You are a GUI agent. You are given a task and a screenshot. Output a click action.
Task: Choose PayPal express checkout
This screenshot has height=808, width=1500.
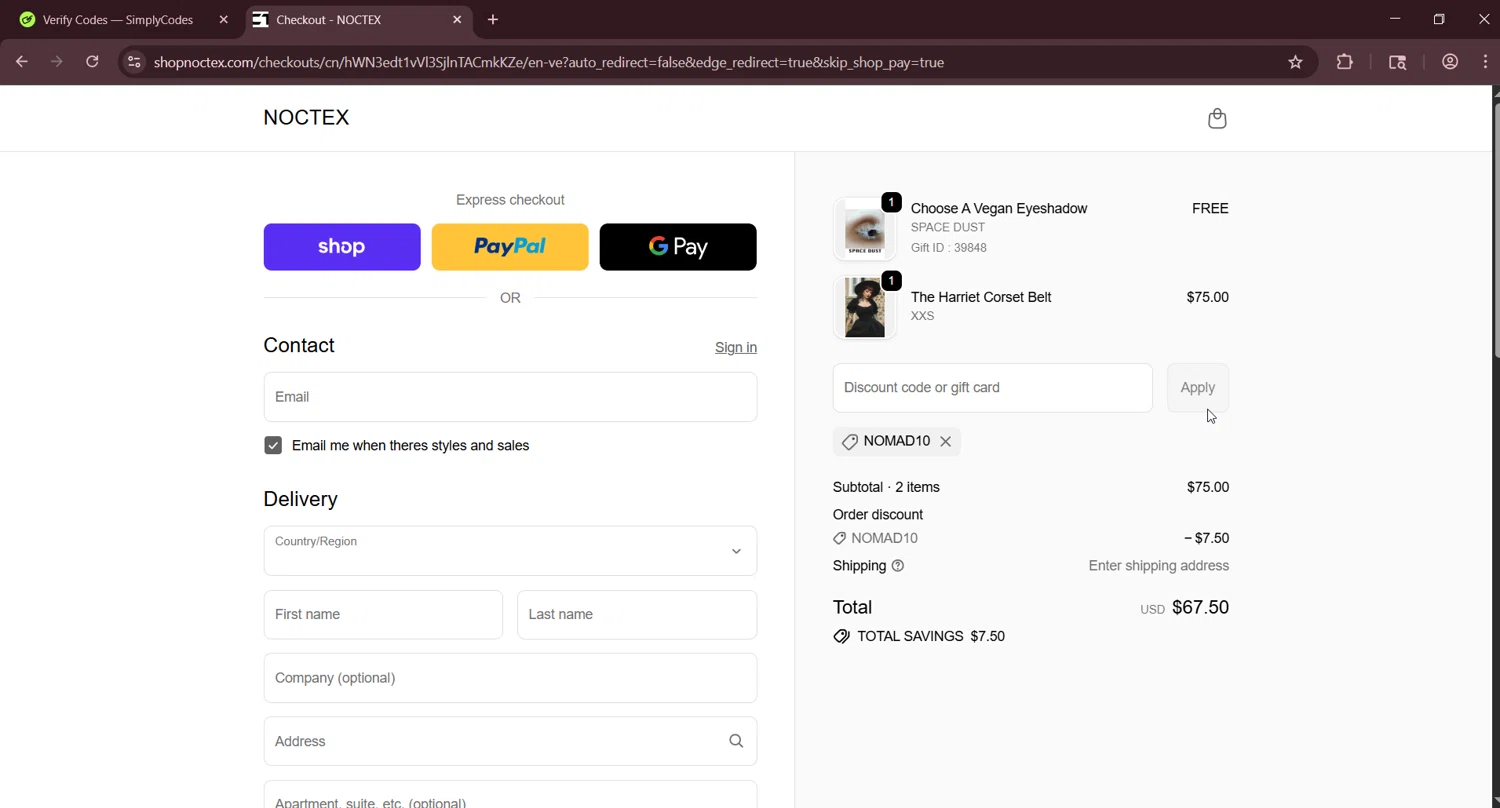pos(510,247)
